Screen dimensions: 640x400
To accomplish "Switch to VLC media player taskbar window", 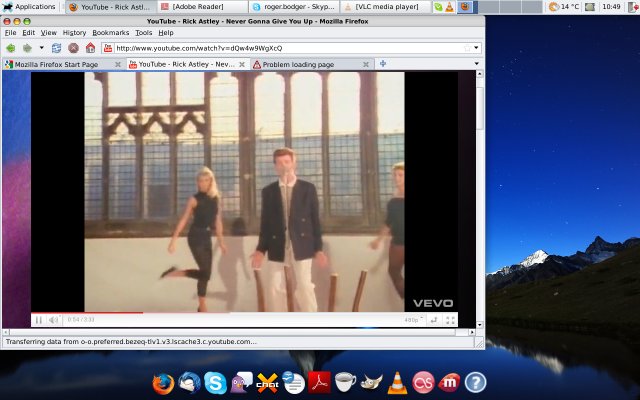I will [x=386, y=7].
